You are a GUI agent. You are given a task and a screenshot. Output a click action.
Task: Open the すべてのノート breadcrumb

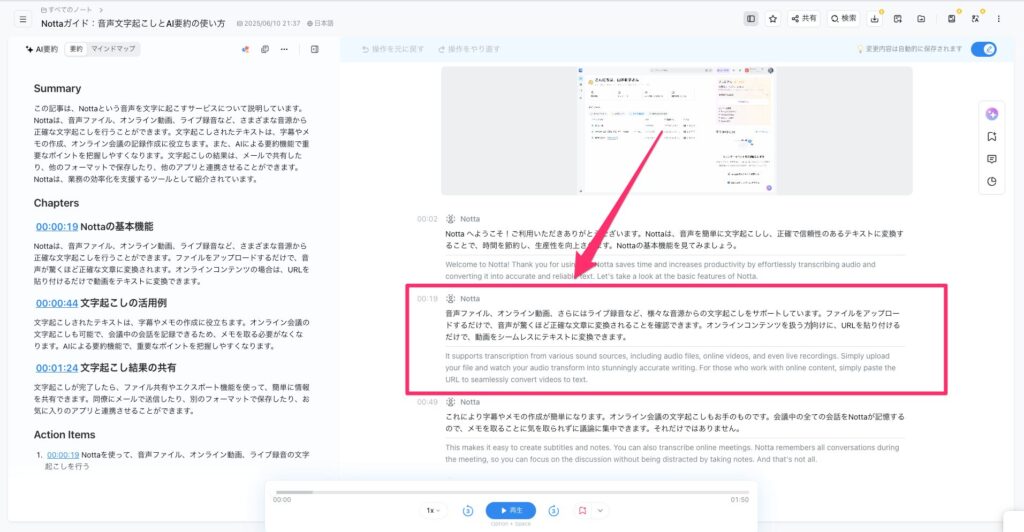[66, 10]
